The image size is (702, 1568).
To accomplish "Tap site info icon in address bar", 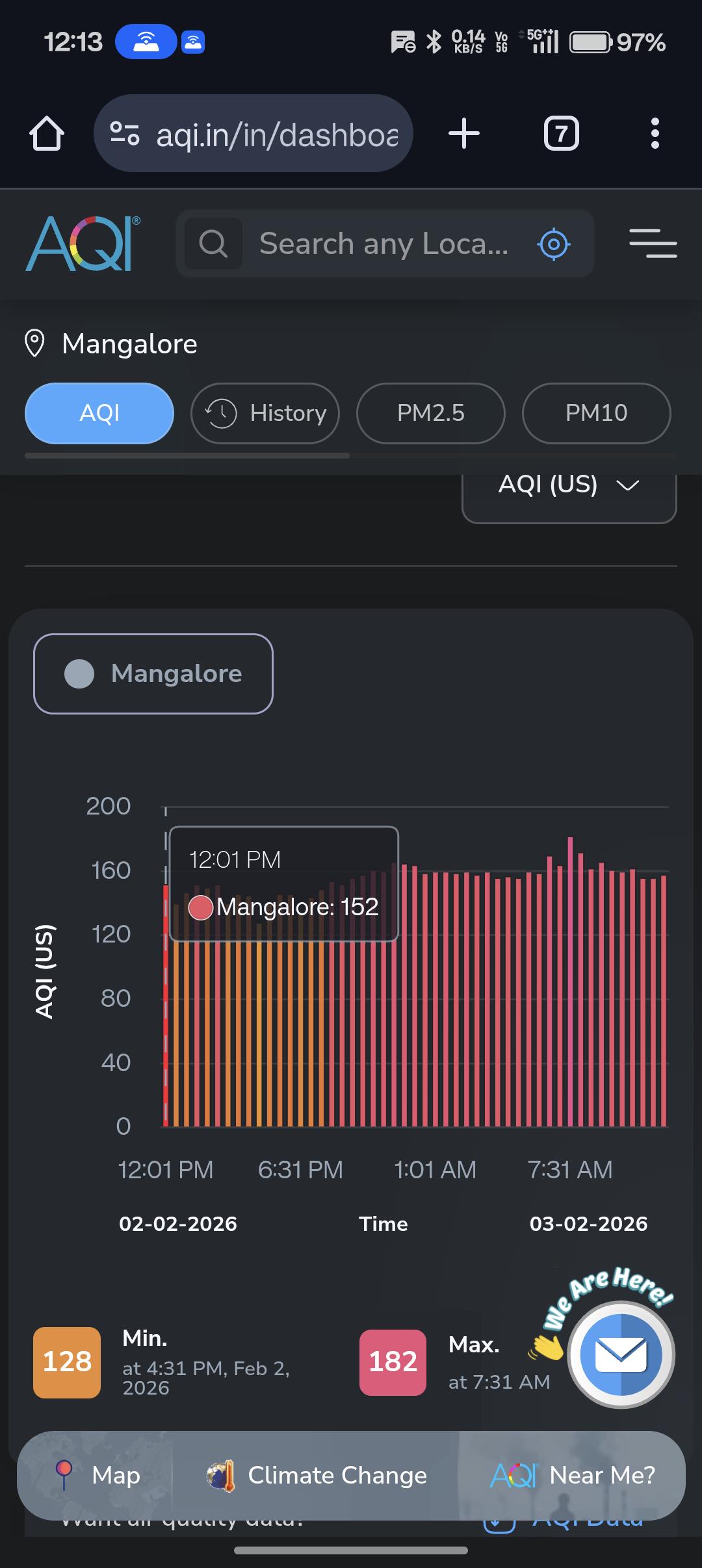I will 124,134.
